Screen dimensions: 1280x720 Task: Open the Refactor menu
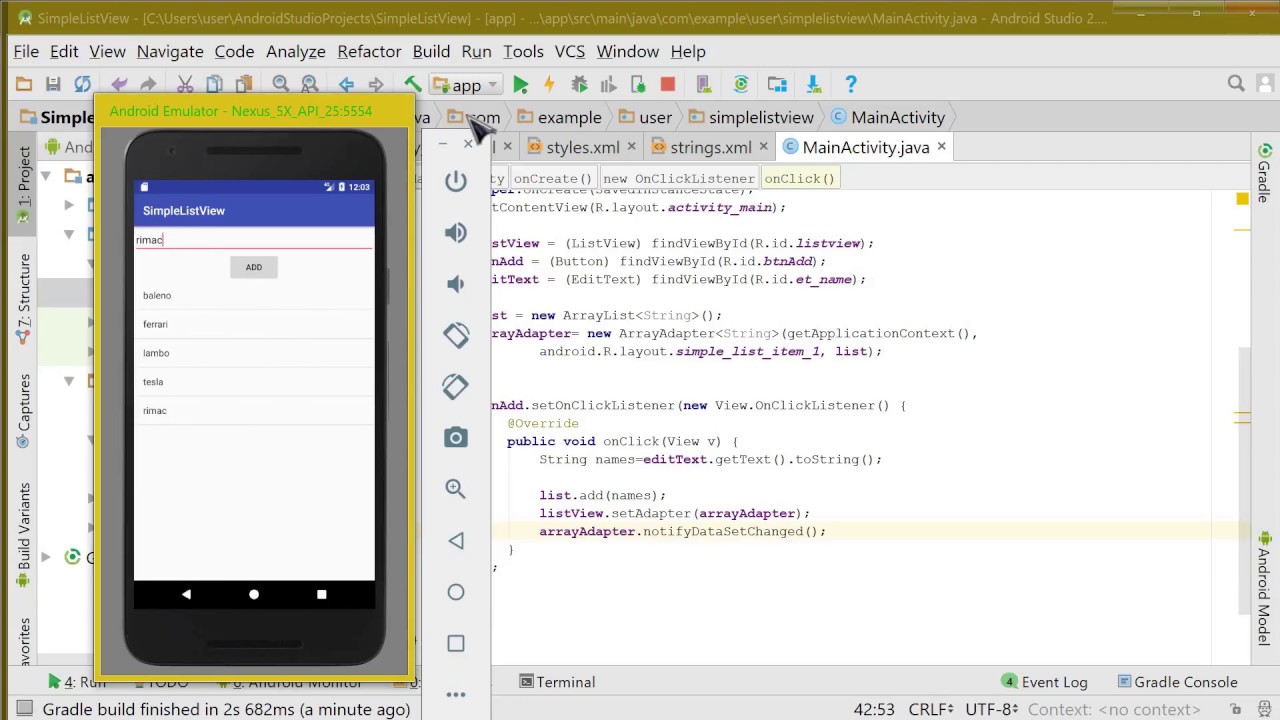(x=369, y=51)
